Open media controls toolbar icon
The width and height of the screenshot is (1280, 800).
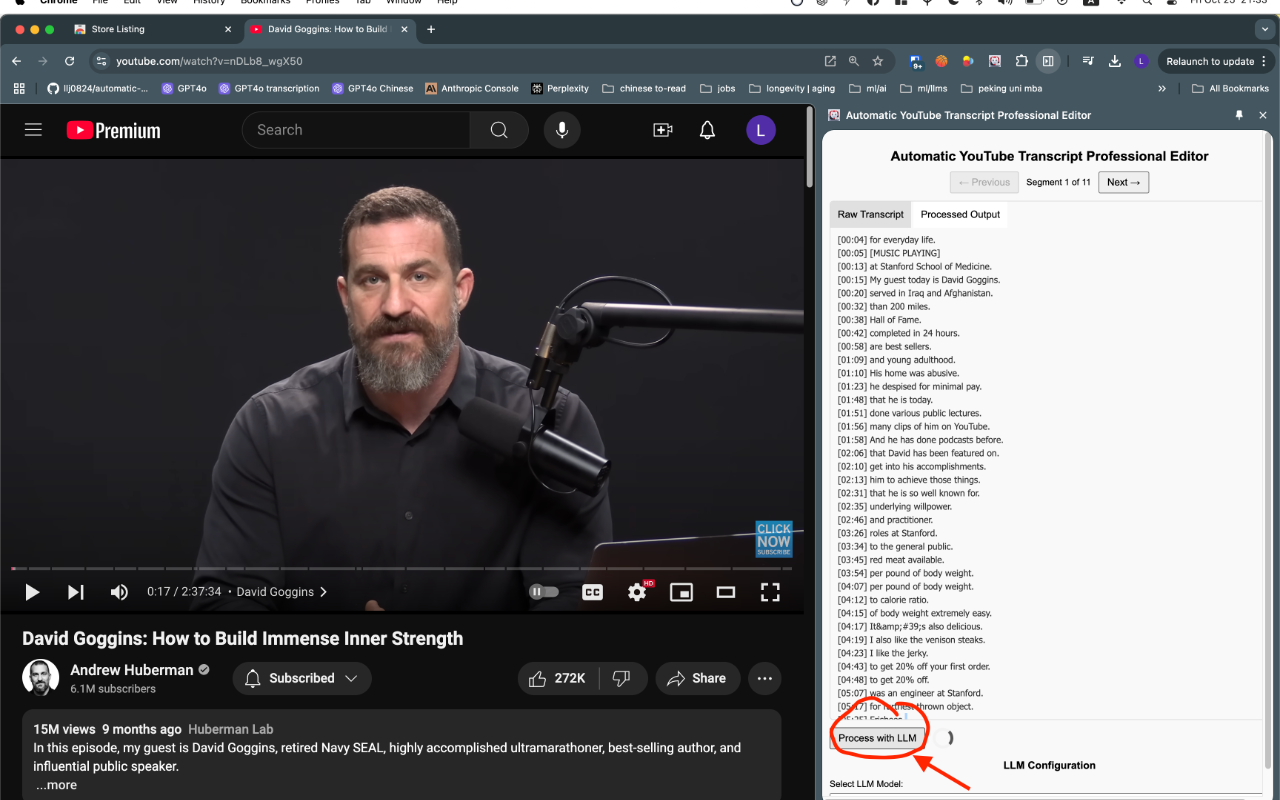click(x=1088, y=61)
